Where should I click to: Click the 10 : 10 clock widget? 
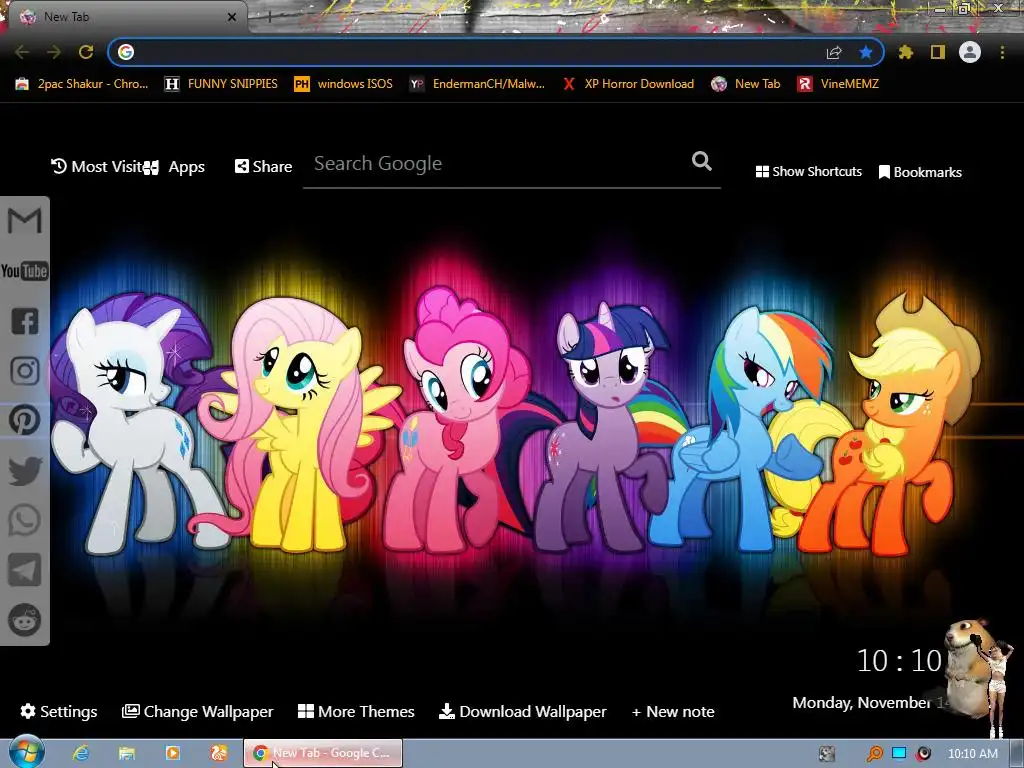(899, 661)
